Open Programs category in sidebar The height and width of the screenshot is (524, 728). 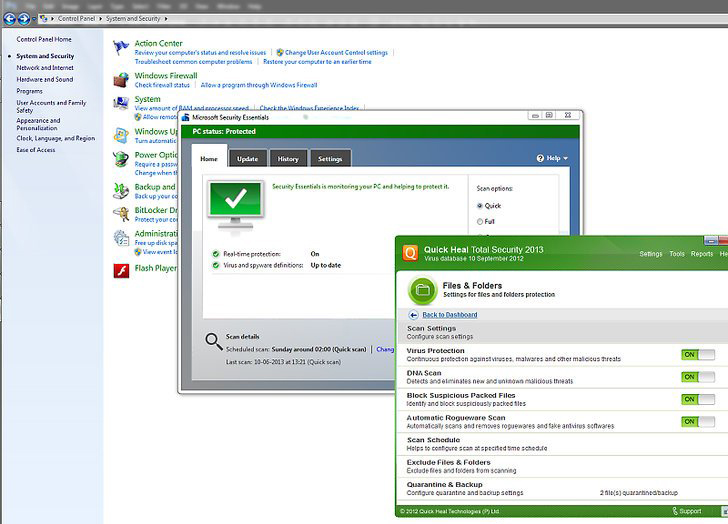(29, 91)
